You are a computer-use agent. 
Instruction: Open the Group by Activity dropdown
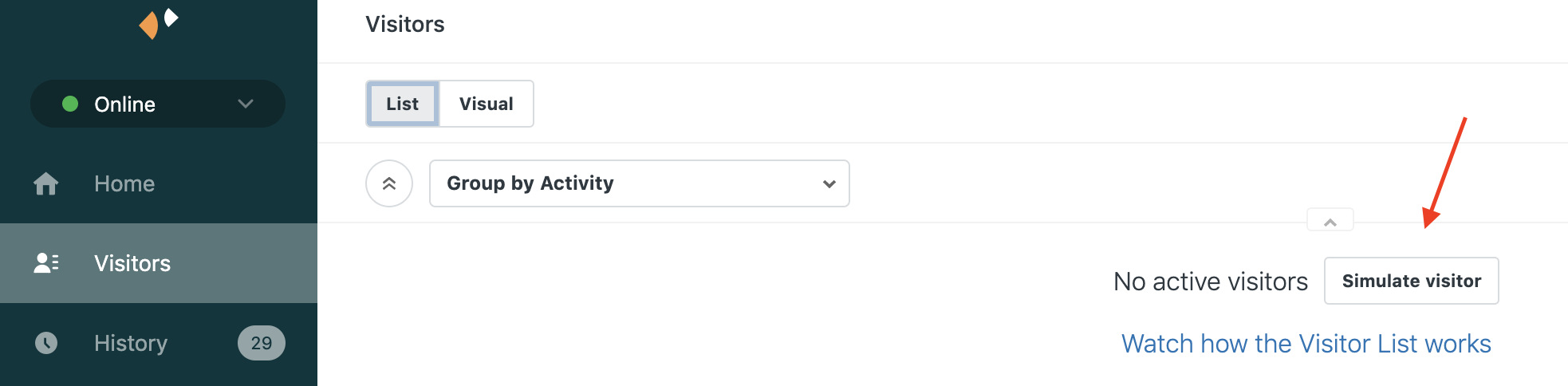point(640,183)
